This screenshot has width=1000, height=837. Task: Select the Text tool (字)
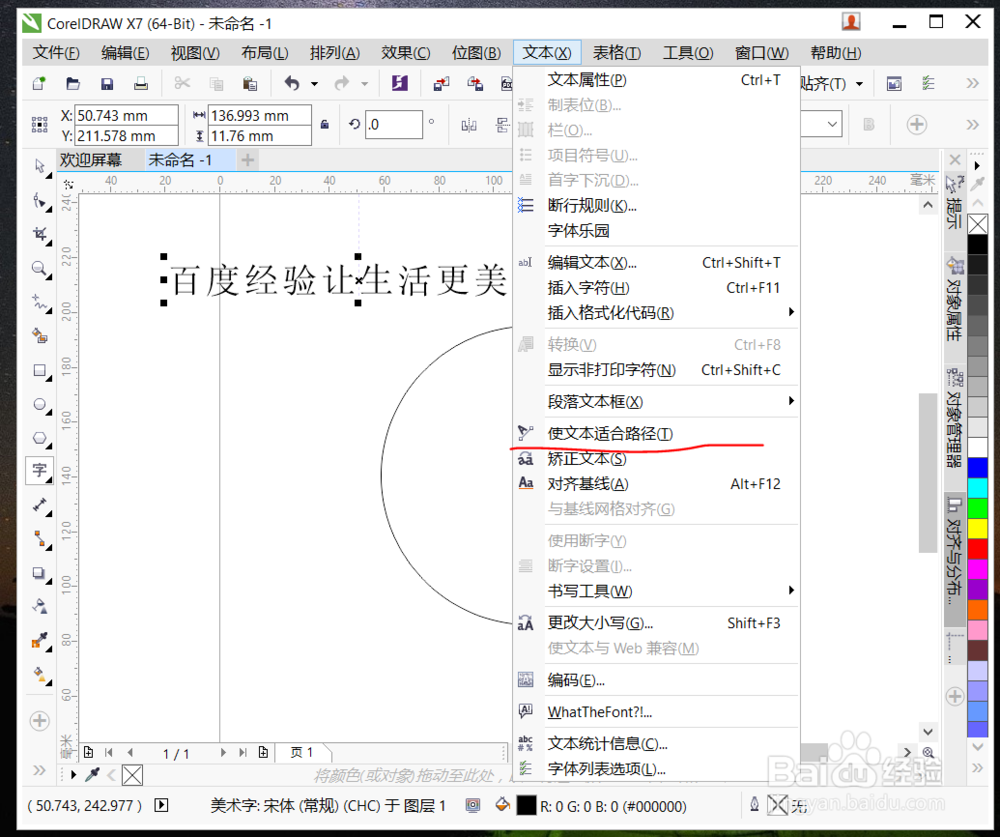40,471
